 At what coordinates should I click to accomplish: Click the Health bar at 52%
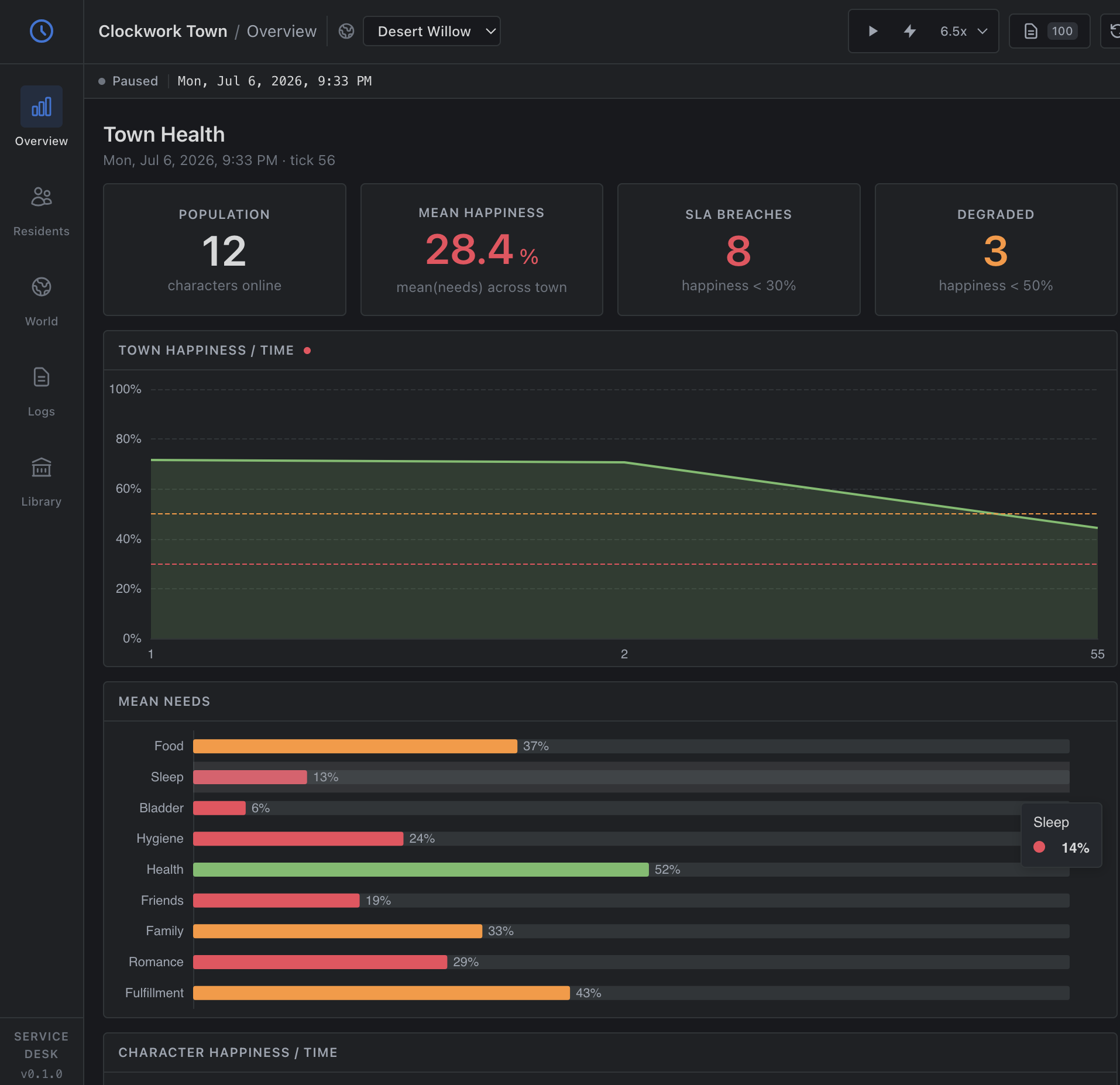pyautogui.click(x=421, y=870)
